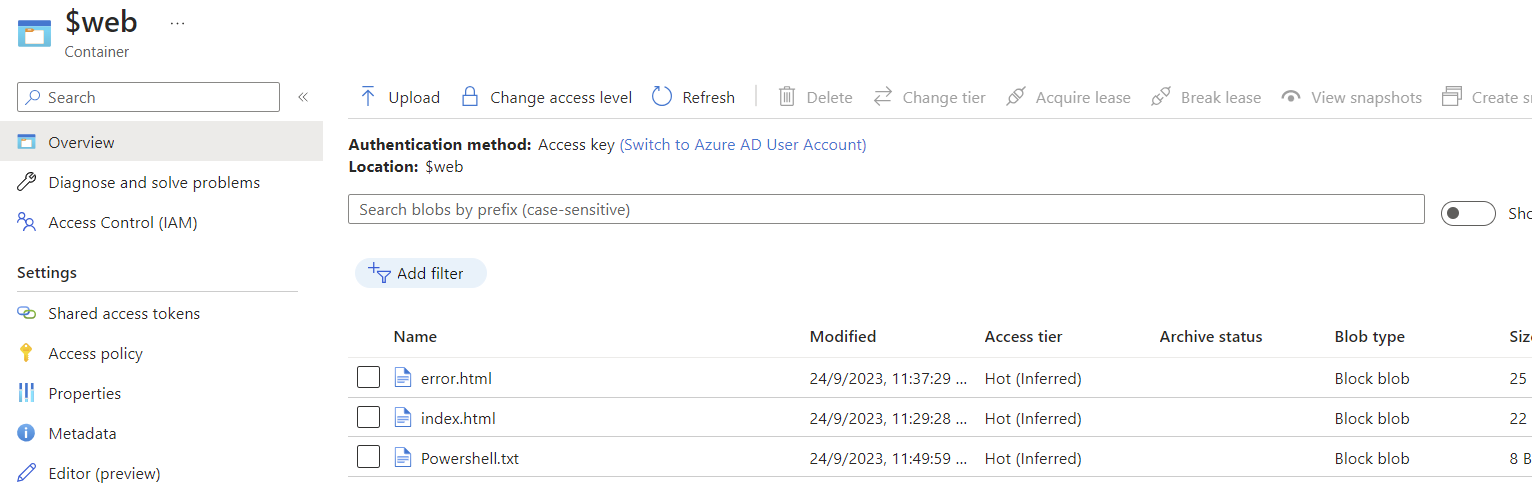Click the Properties bars icon

pos(27,393)
